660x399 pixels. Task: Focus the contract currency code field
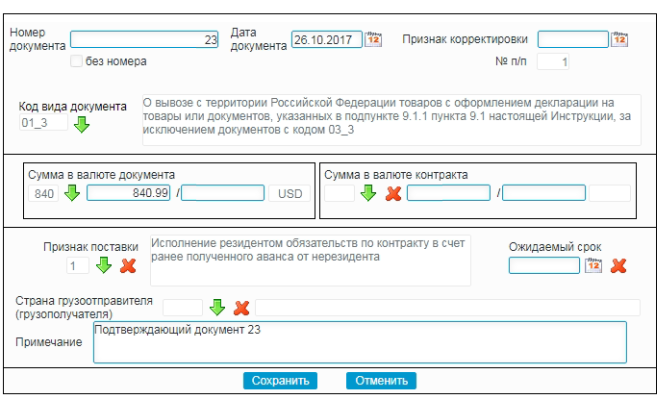point(339,194)
